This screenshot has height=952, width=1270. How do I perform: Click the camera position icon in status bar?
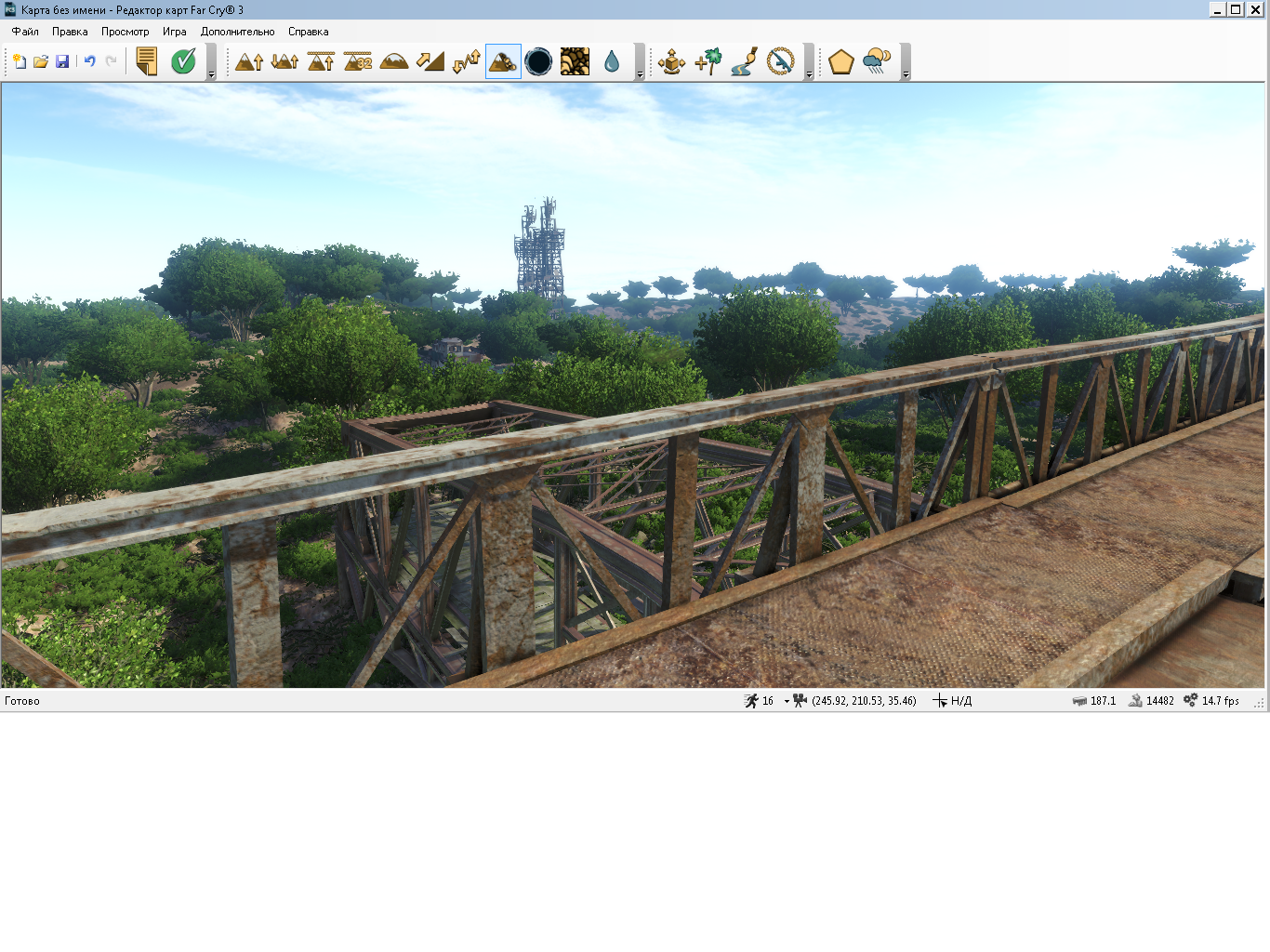click(x=800, y=701)
